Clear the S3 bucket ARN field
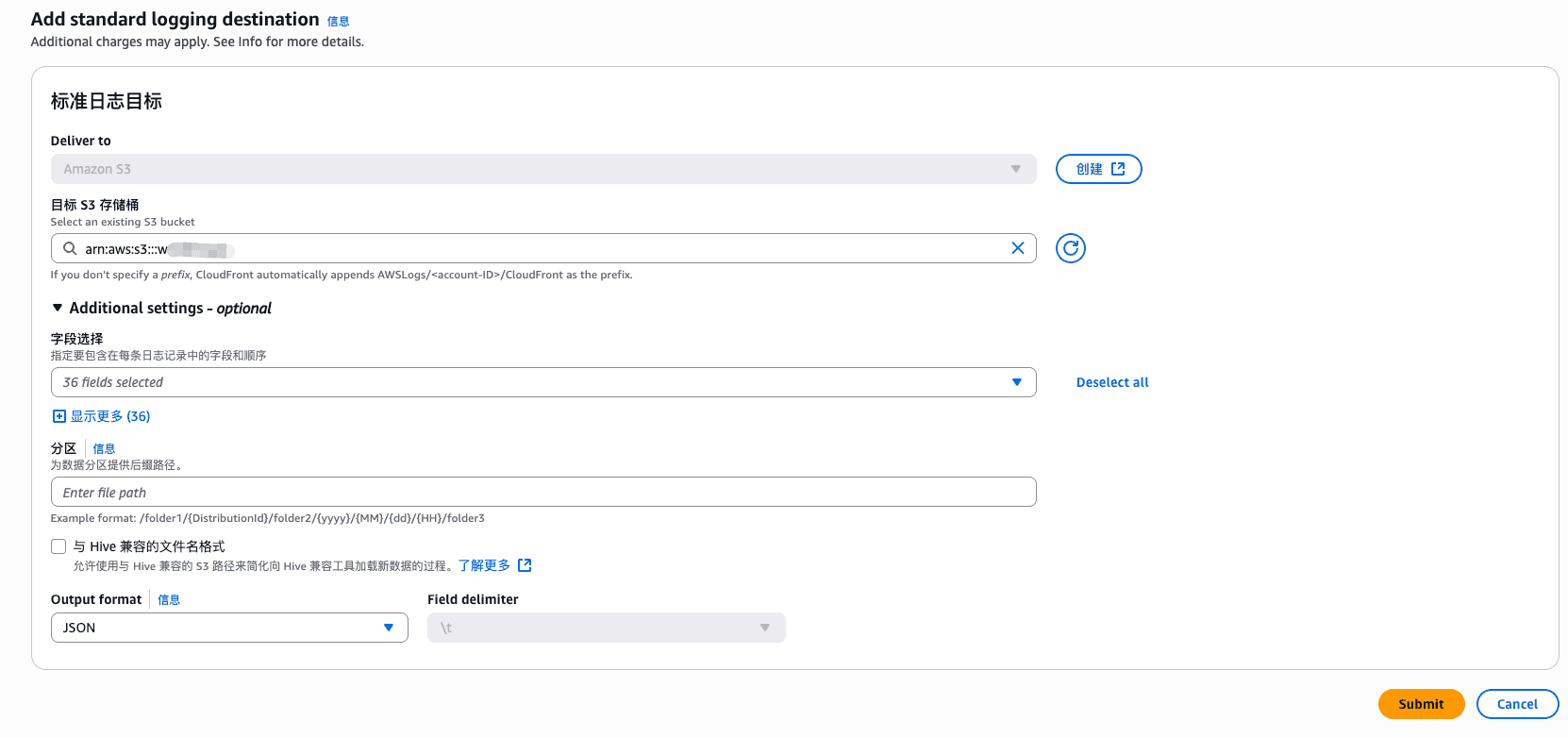Viewport: 1568px width, 738px height. point(1017,248)
